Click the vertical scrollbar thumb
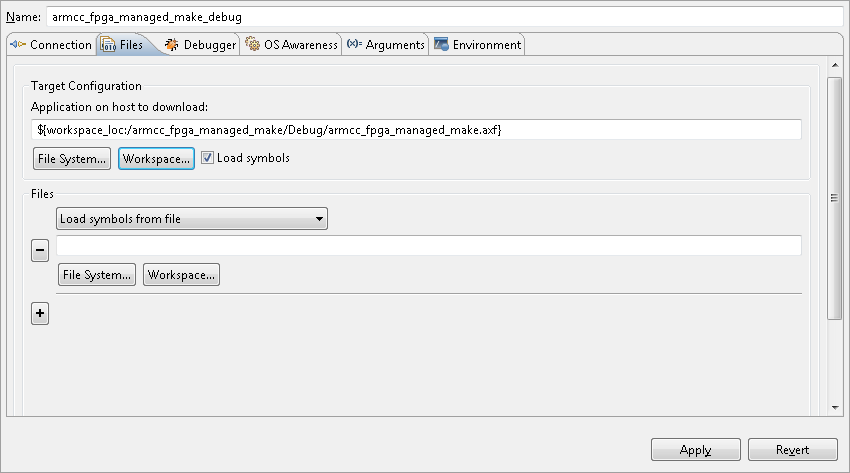The image size is (850, 473). click(835, 198)
